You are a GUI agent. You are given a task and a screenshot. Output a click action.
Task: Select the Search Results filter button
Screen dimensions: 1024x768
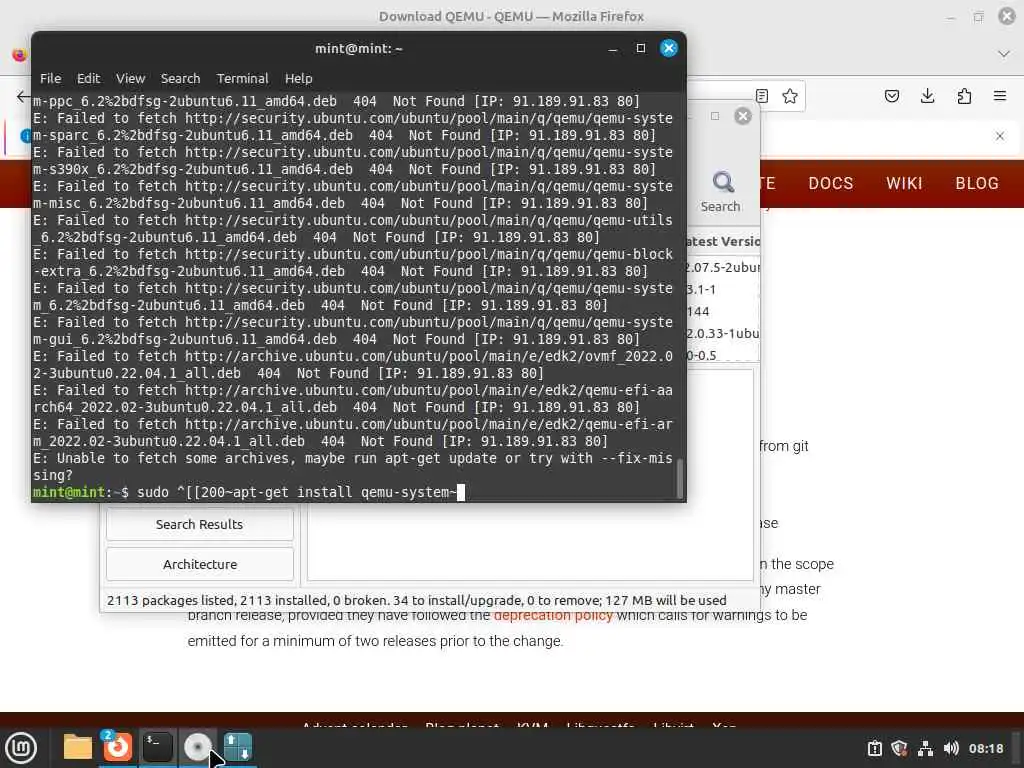pos(200,524)
